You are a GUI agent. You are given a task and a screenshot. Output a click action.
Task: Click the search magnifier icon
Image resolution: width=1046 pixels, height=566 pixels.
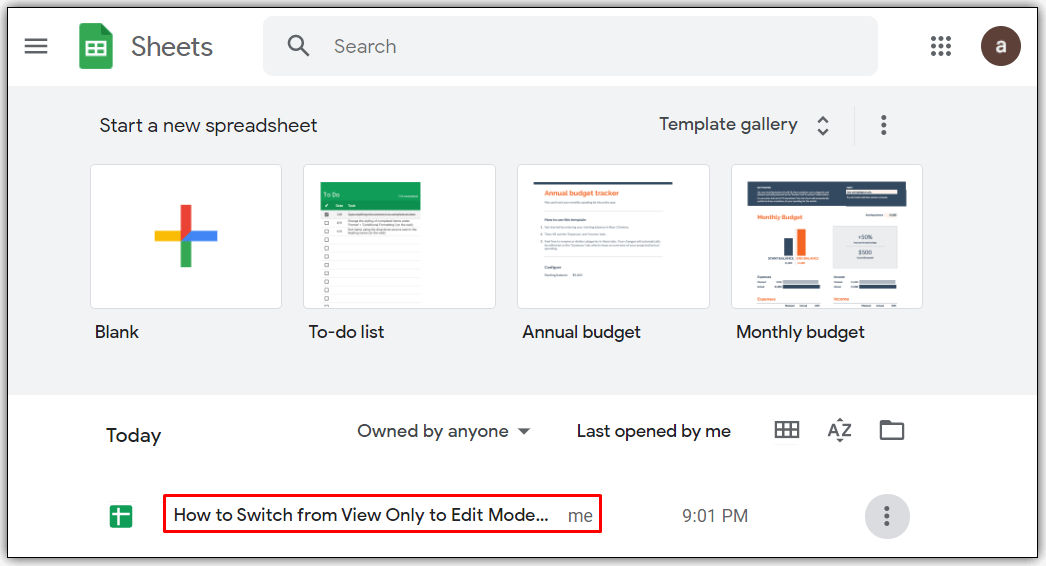point(298,46)
